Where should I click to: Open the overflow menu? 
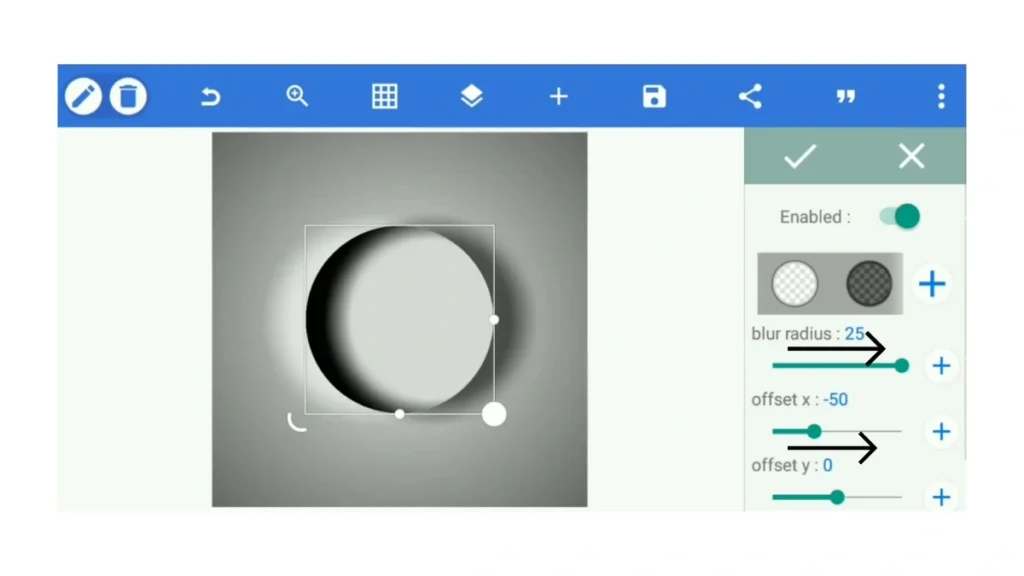point(940,96)
